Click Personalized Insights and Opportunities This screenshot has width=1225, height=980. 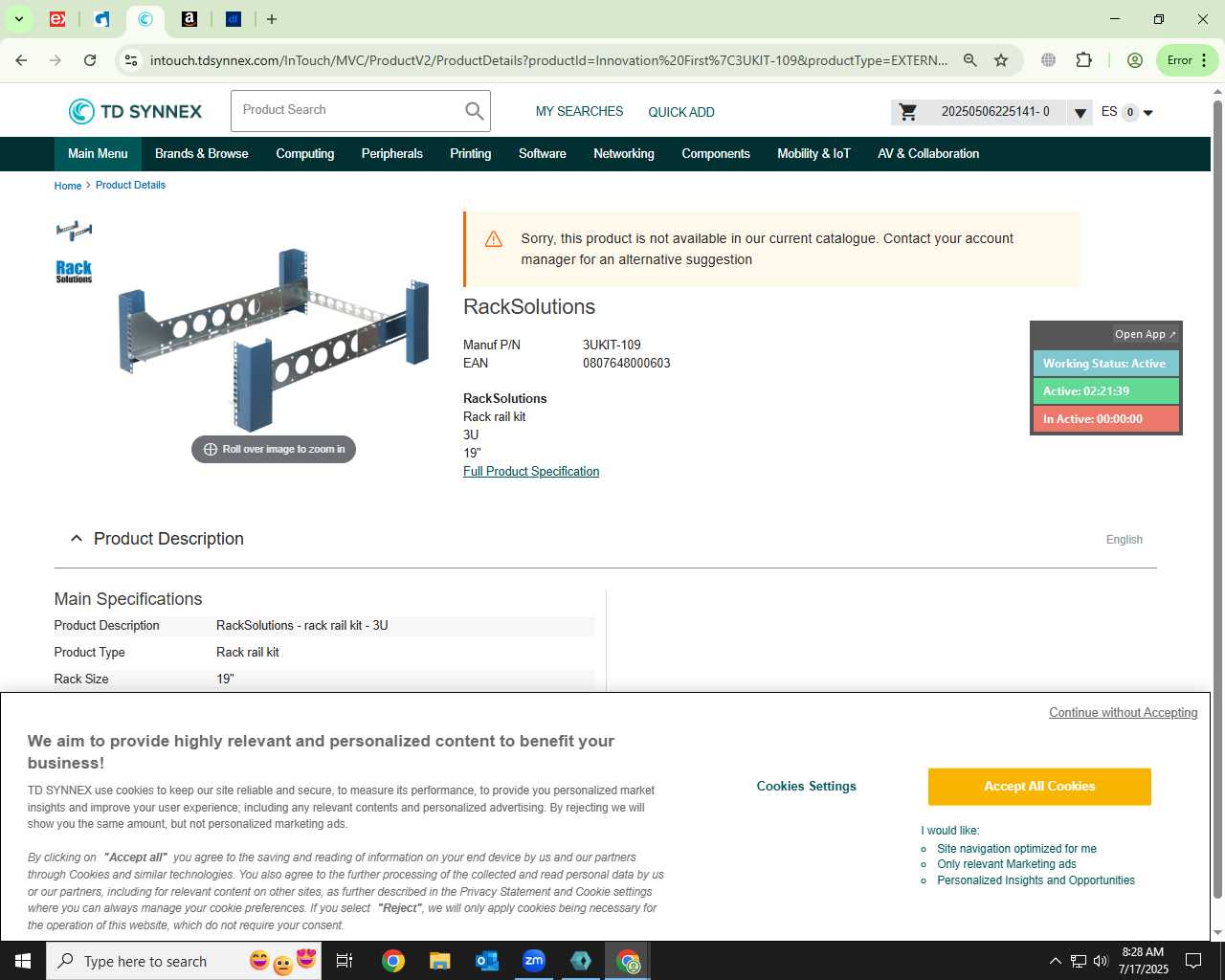[x=1036, y=880]
